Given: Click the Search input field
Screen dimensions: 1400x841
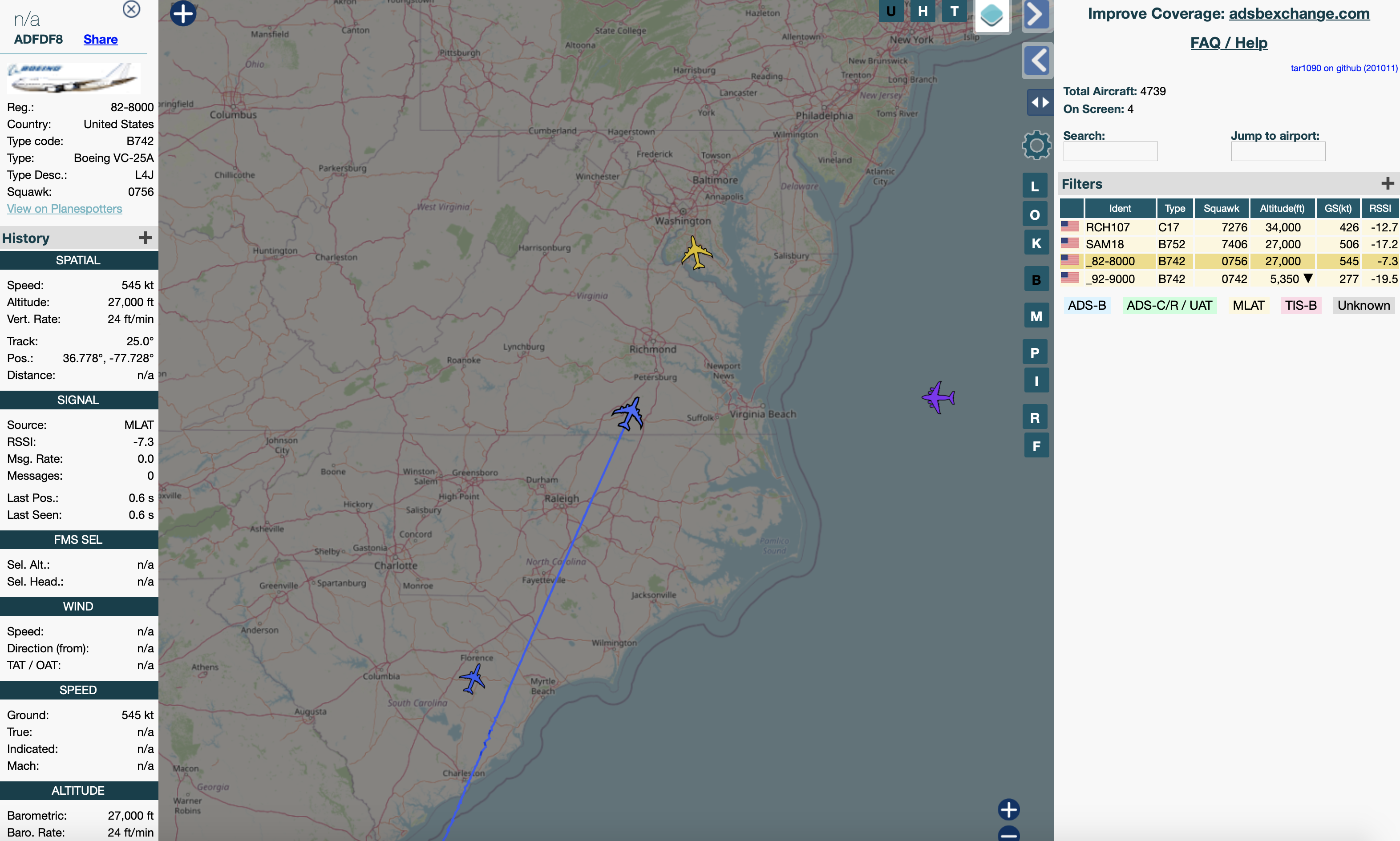Looking at the screenshot, I should 1110,151.
